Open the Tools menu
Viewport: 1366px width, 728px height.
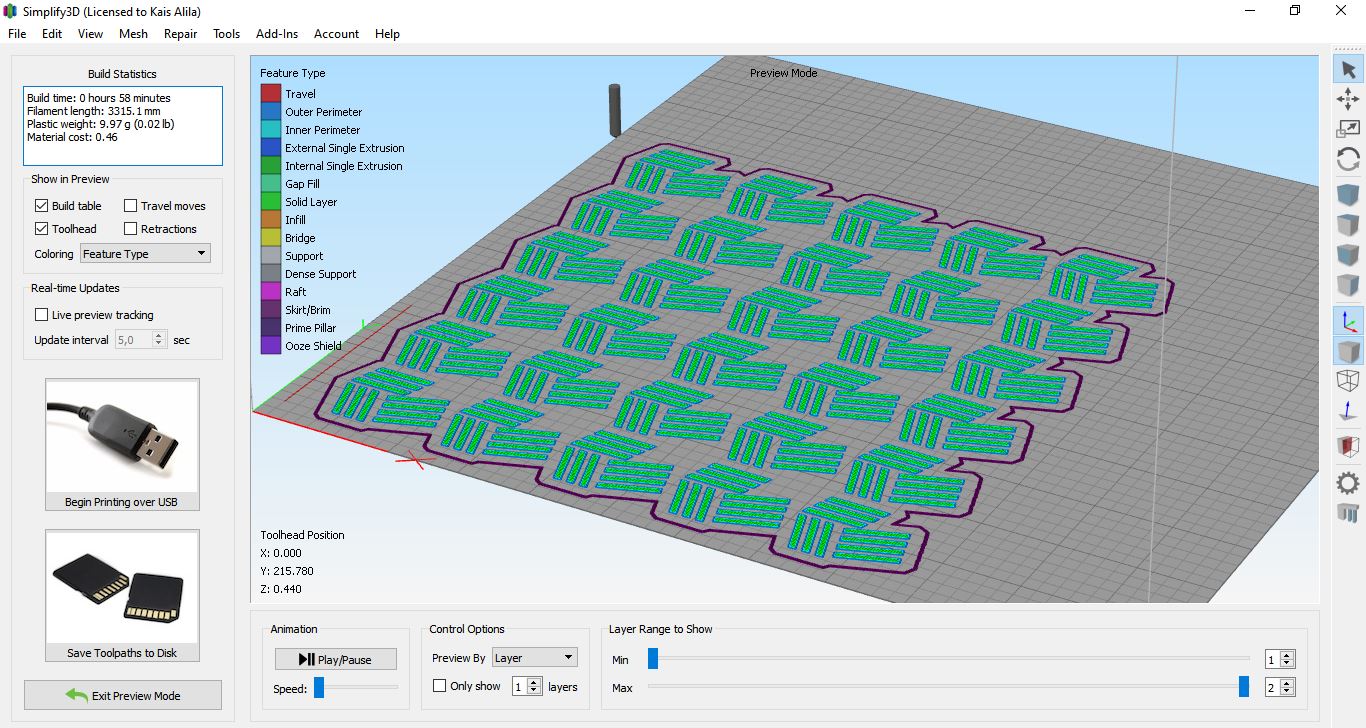coord(227,34)
